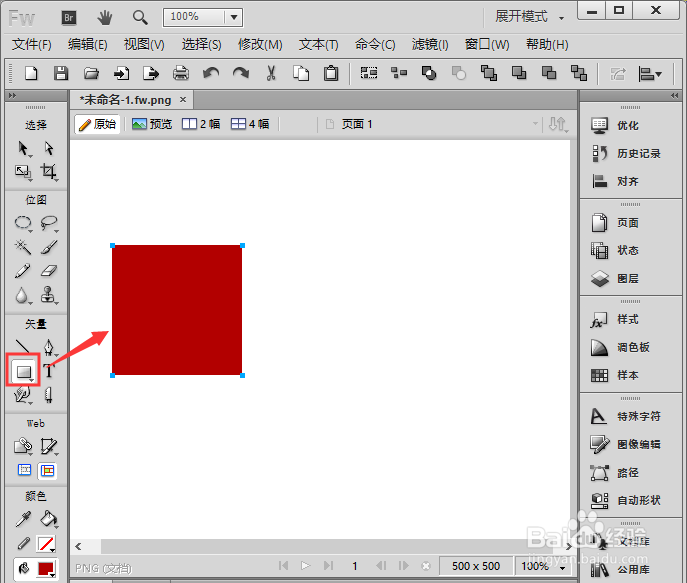This screenshot has height=583, width=687.
Task: Open the 优化 panel
Action: pyautogui.click(x=614, y=126)
